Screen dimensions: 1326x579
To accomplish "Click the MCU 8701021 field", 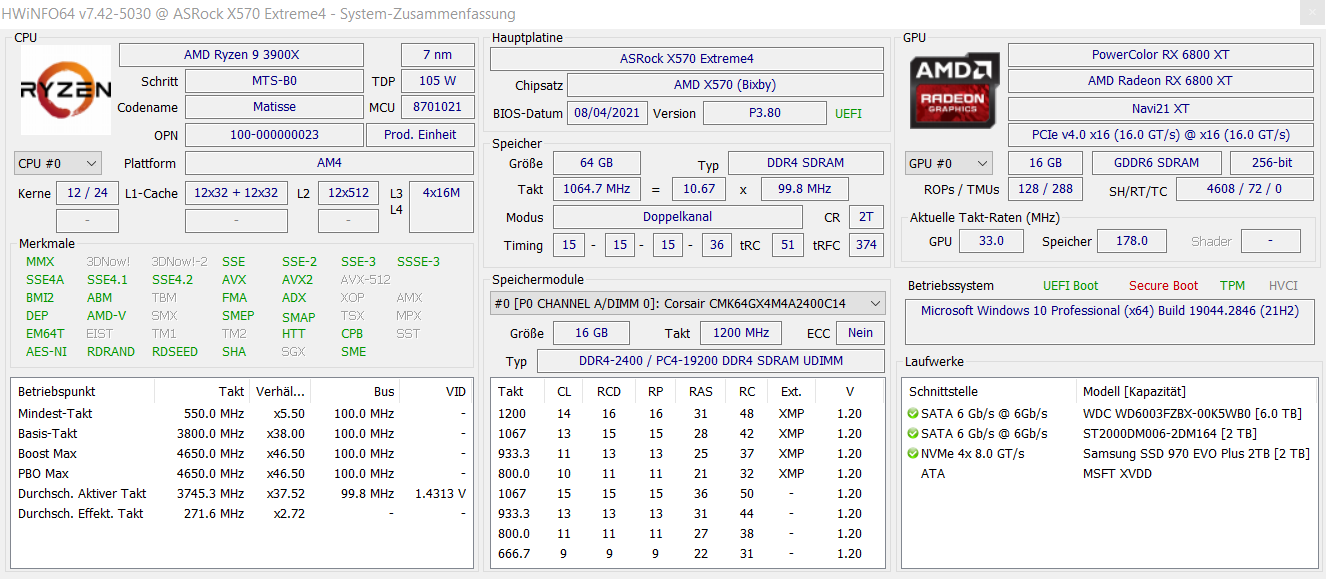I will point(437,107).
